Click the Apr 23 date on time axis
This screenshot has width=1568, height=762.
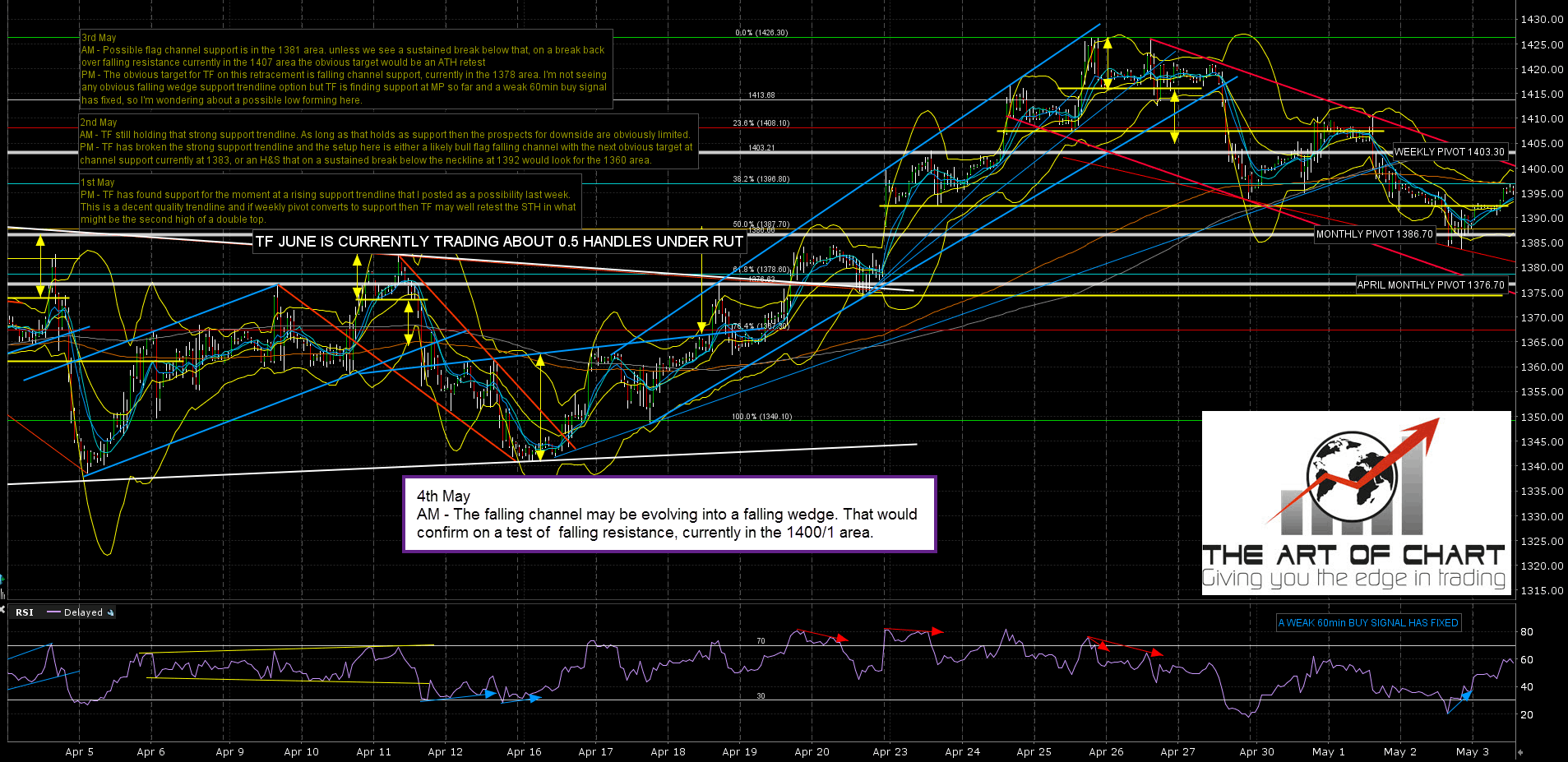click(890, 752)
